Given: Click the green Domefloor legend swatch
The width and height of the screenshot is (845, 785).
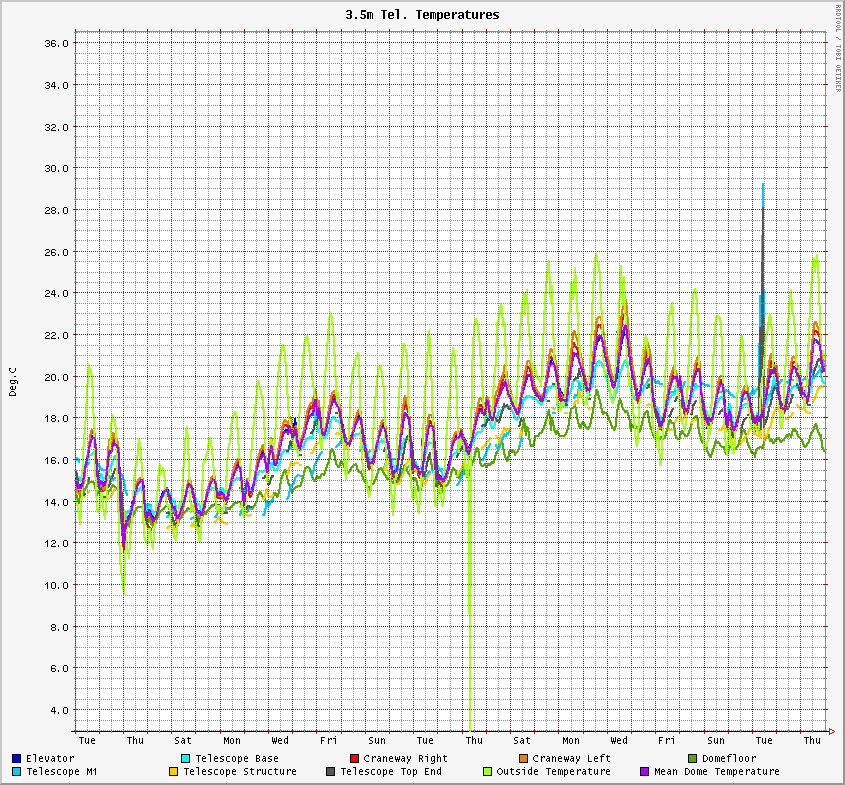Looking at the screenshot, I should pos(692,759).
